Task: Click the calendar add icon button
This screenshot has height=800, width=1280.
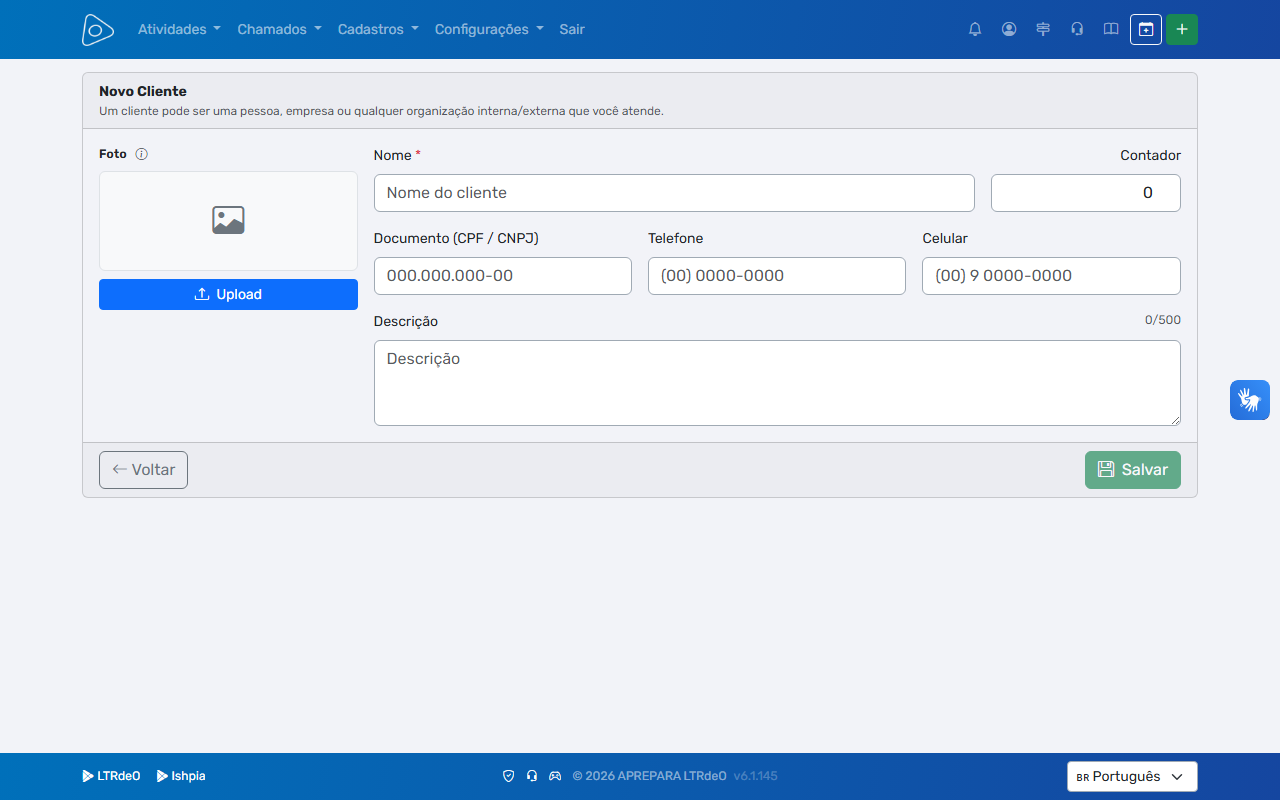Action: pyautogui.click(x=1146, y=29)
